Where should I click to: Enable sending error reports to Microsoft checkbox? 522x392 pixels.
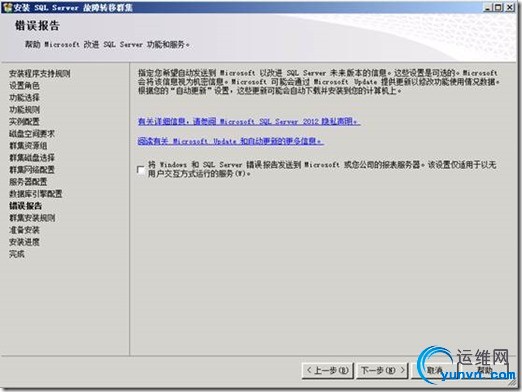(x=141, y=170)
